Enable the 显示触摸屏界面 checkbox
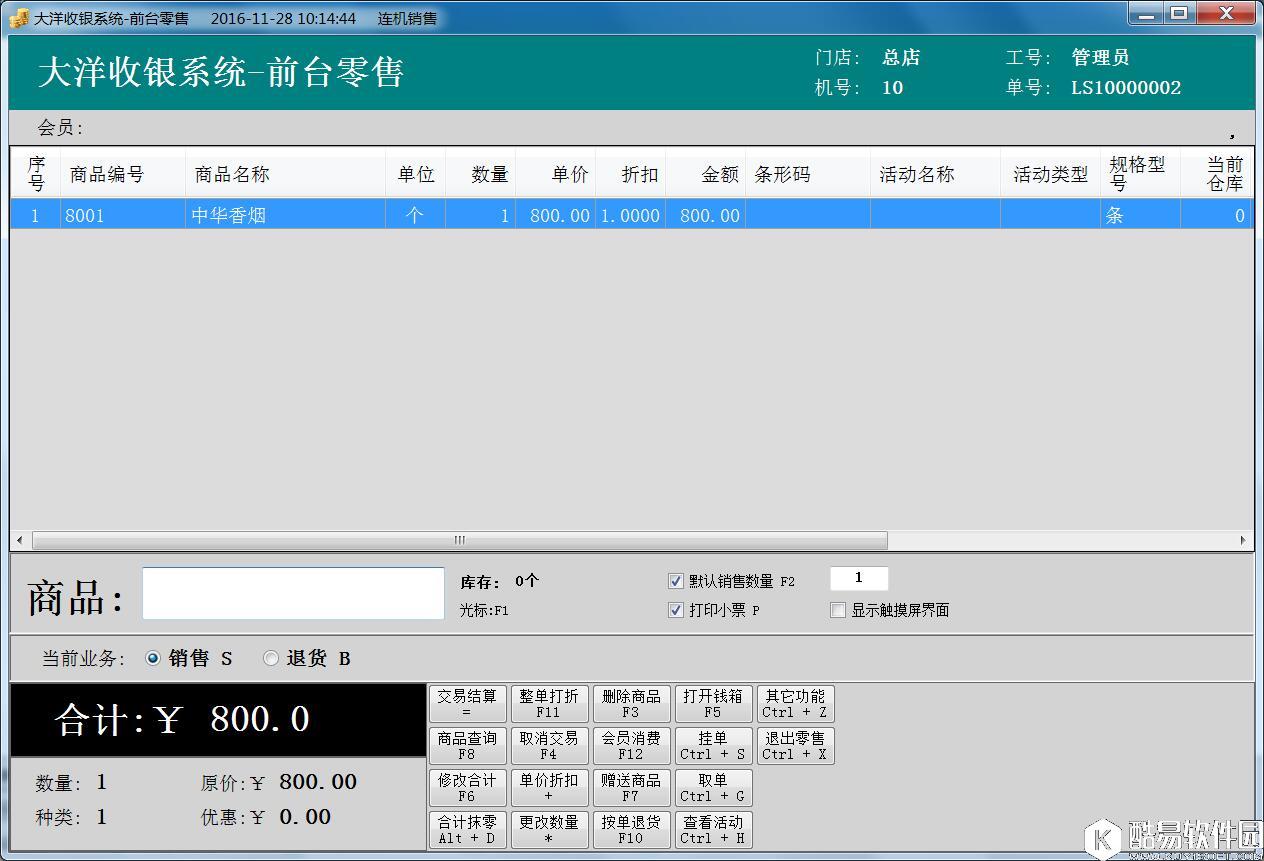 [838, 610]
